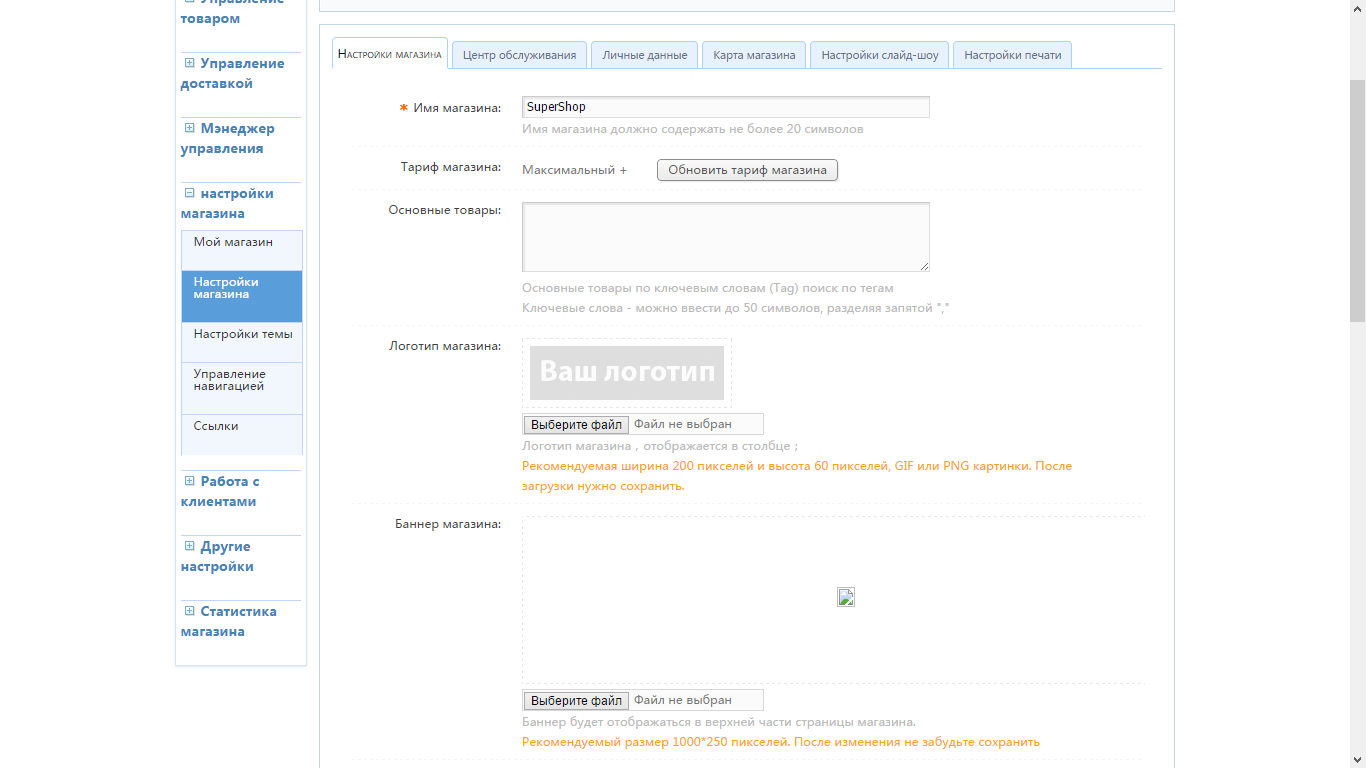Click the orange 1000*250 banner size note
The image size is (1366, 768).
click(781, 742)
